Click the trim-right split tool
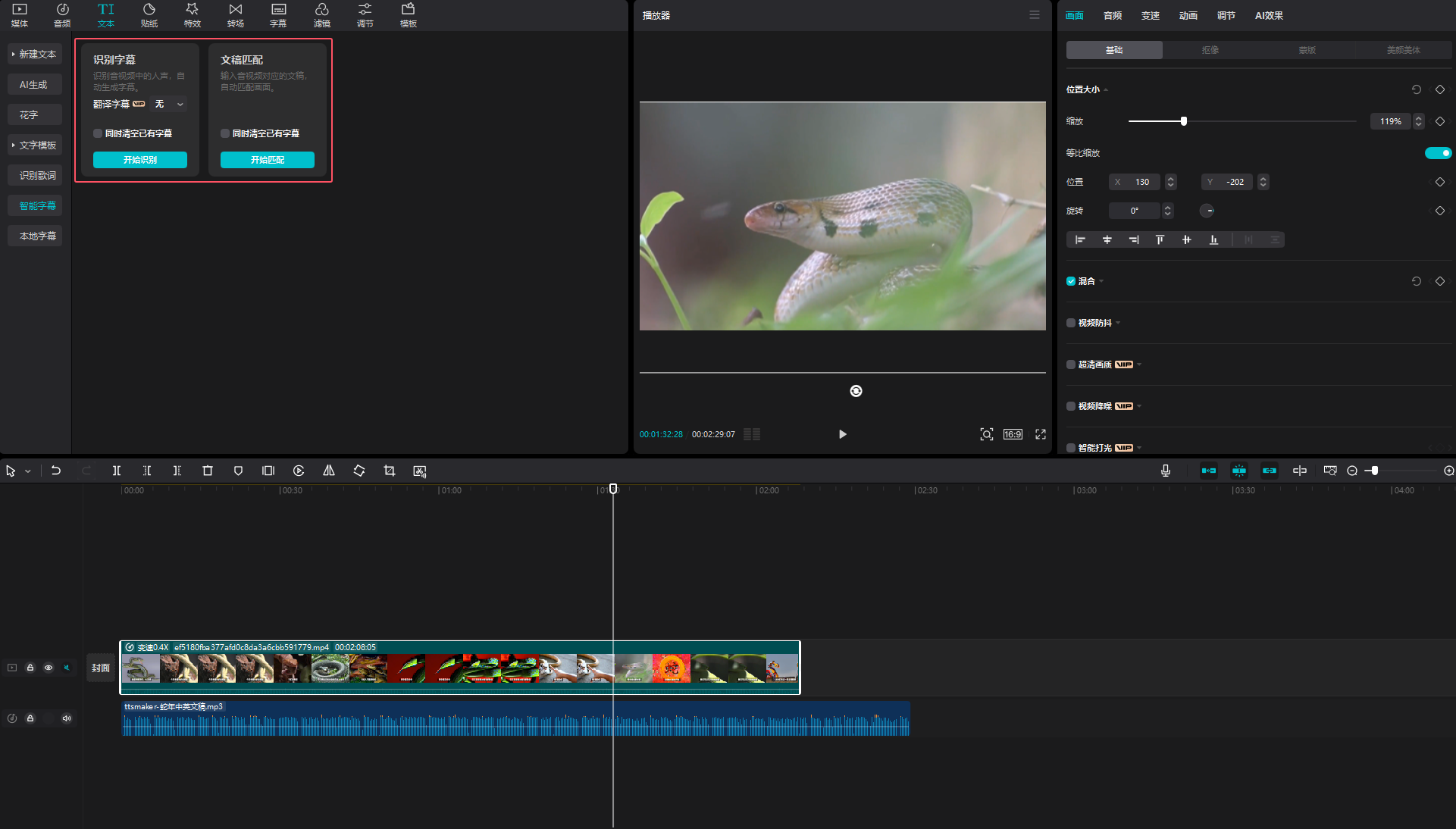 pyautogui.click(x=177, y=471)
